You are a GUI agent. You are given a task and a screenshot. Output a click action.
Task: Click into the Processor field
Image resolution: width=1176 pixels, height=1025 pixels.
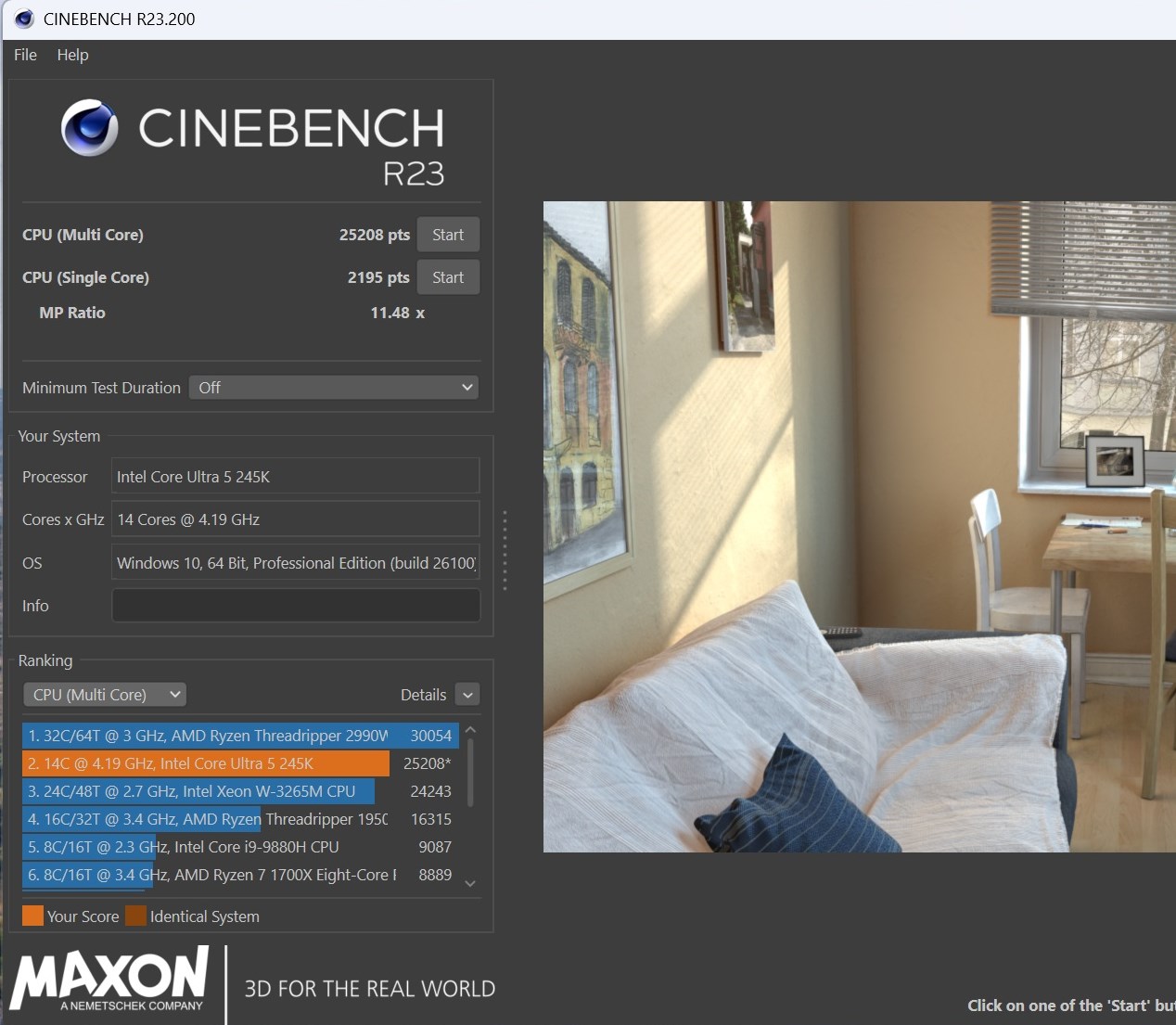point(295,477)
